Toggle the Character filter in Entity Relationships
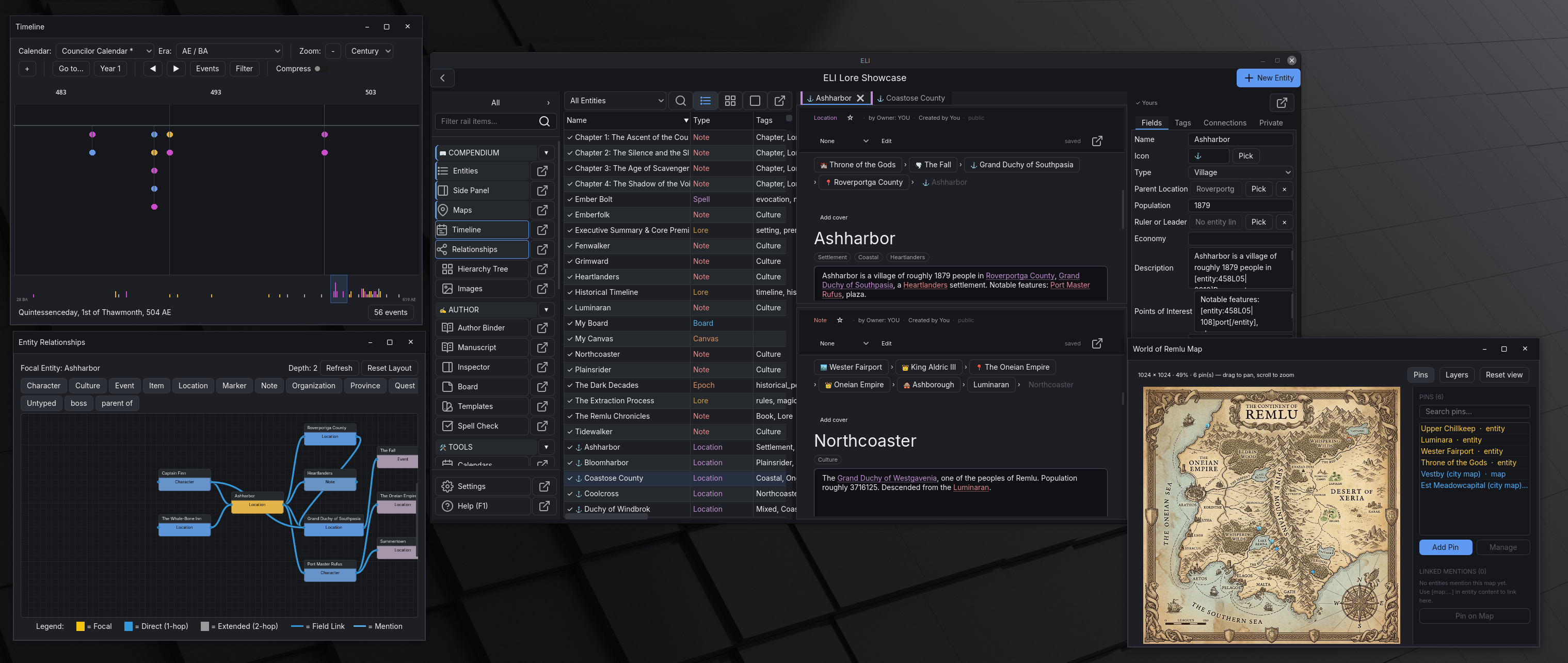Screen dimensions: 1568x663 [x=44, y=386]
